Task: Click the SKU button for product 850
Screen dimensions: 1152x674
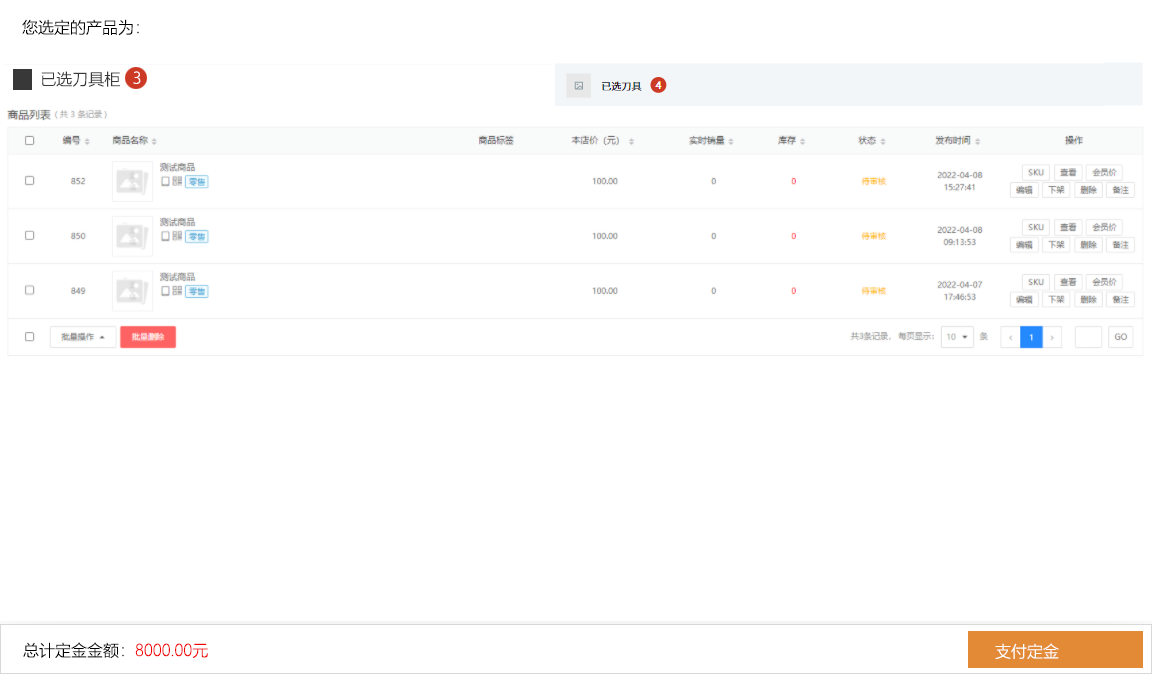Action: pos(1036,228)
